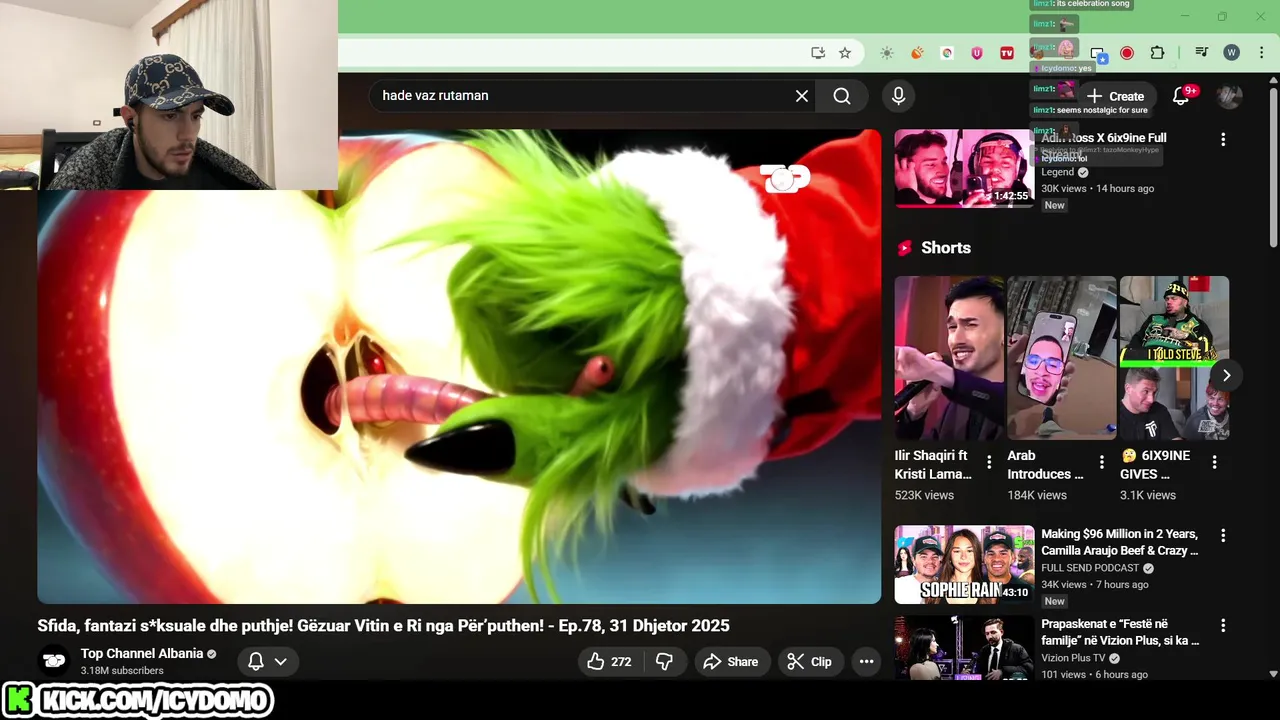Click the video player to pause
This screenshot has height=720, width=1280.
pos(459,366)
